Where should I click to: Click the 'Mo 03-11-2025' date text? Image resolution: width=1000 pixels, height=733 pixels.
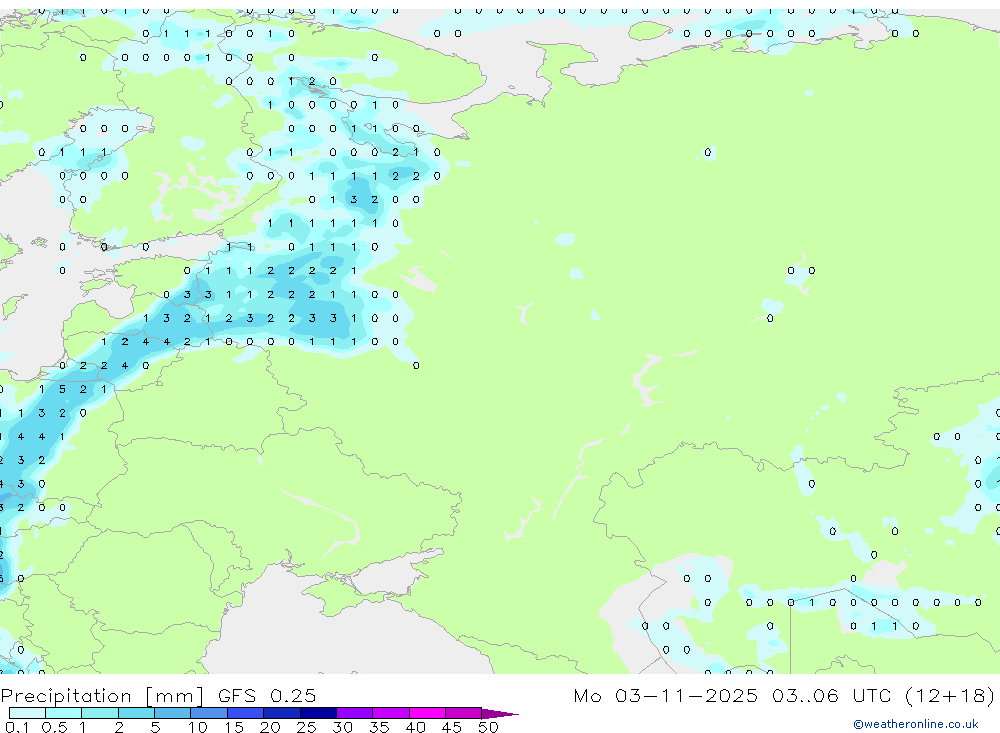[666, 695]
